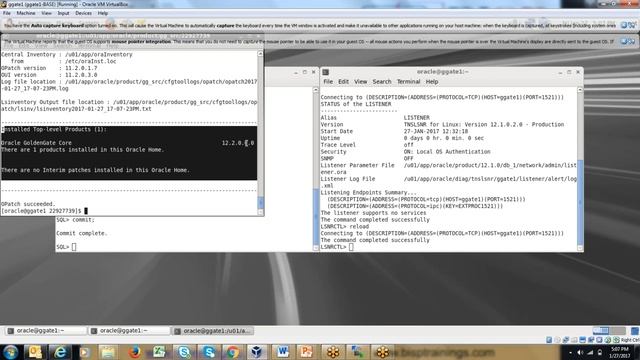Open Windows Explorer folder on taskbar

pyautogui.click(x=108, y=352)
